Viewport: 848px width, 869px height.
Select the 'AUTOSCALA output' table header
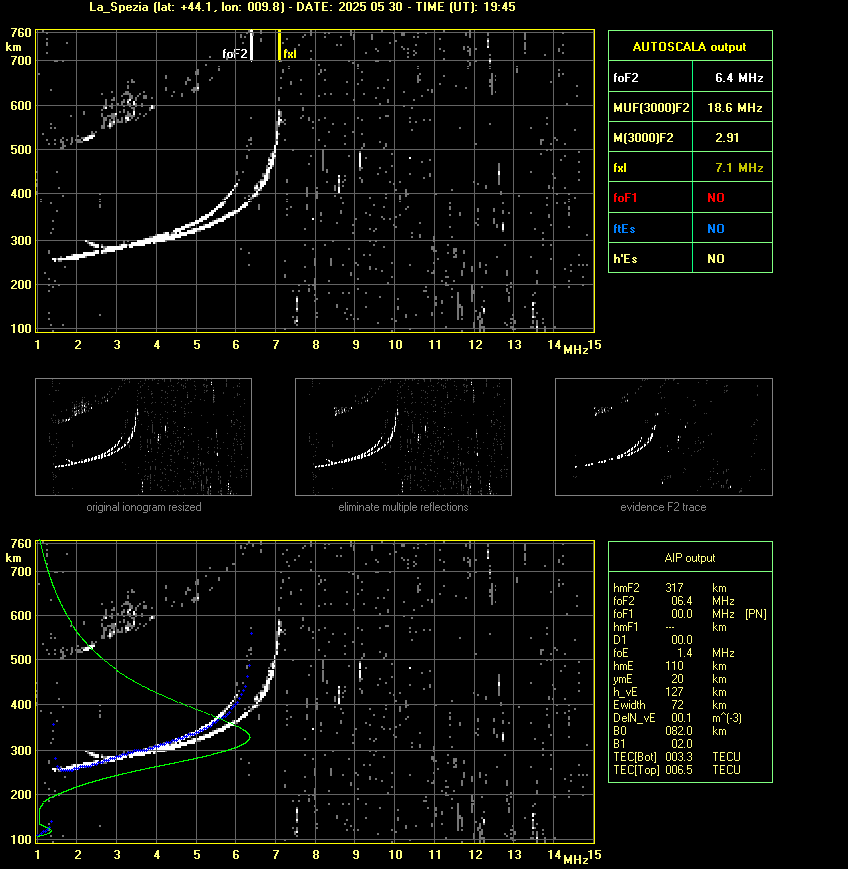pyautogui.click(x=689, y=47)
